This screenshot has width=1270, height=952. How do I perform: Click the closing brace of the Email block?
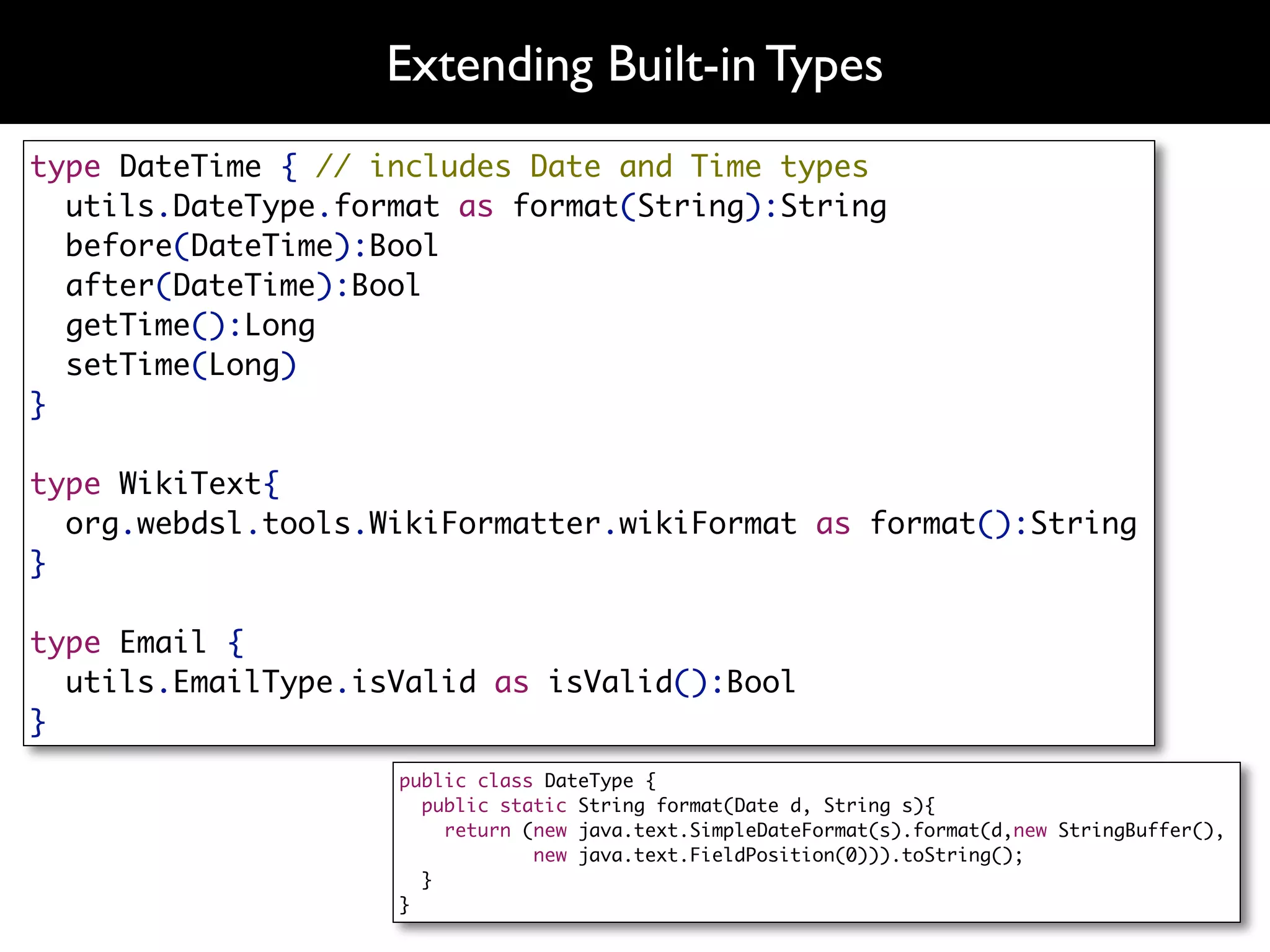pos(38,723)
